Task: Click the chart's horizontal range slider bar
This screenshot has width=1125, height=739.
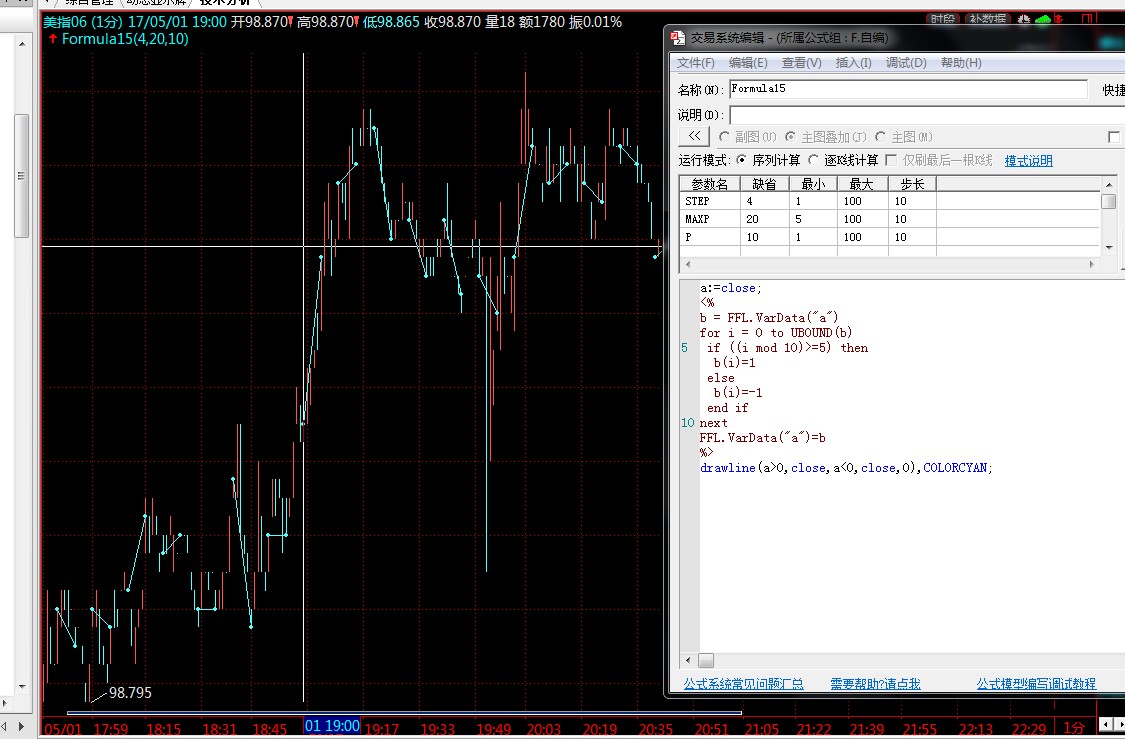Action: click(x=404, y=712)
